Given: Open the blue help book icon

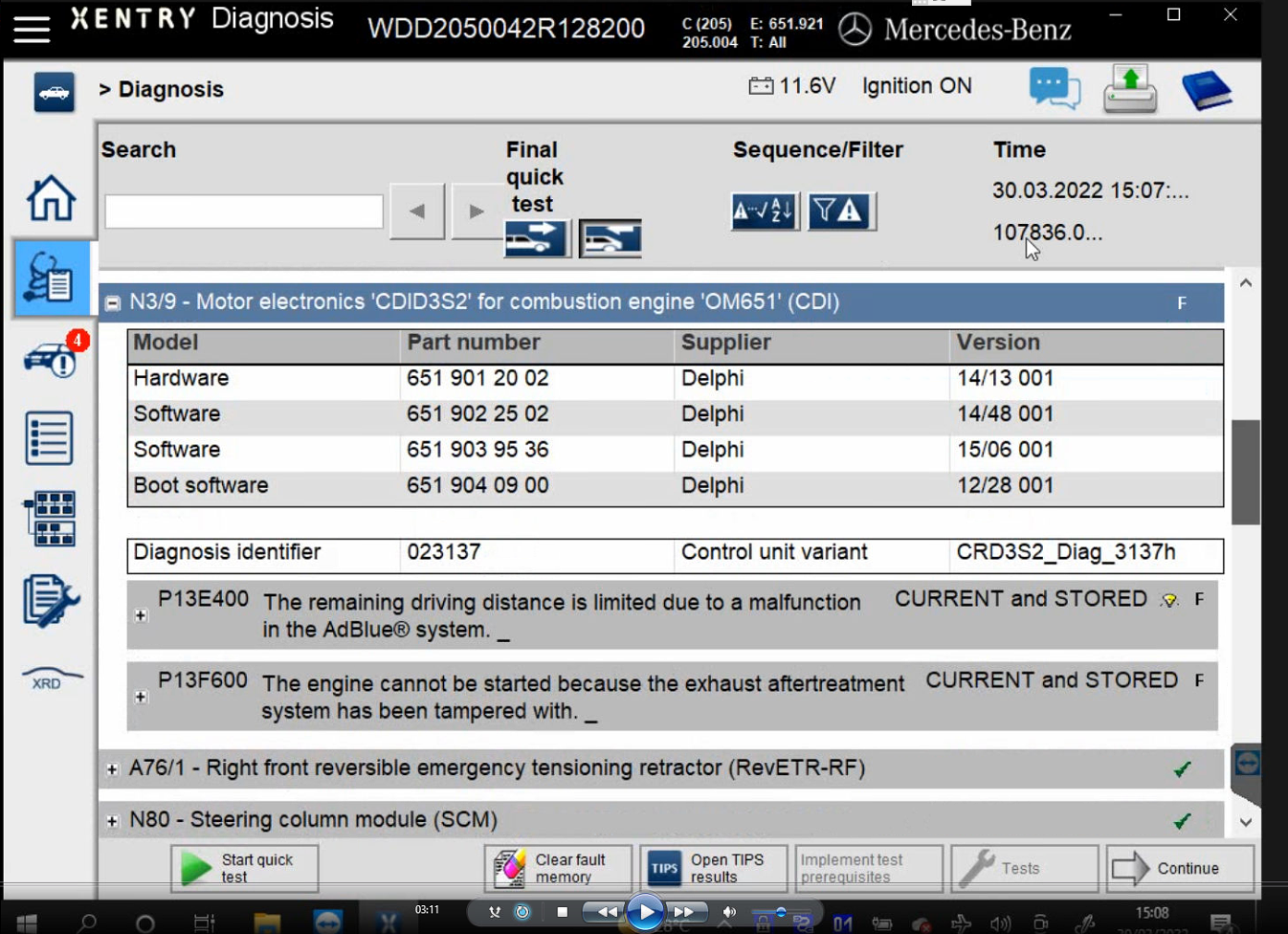Looking at the screenshot, I should tap(1206, 90).
